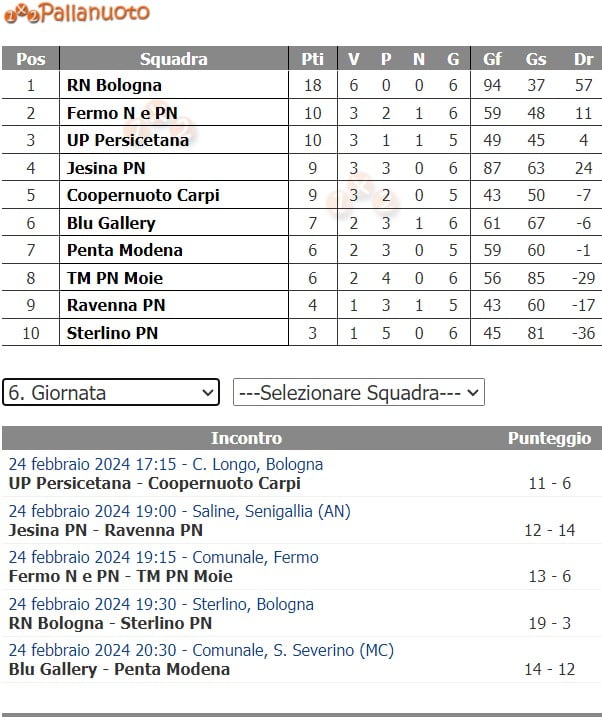Click RN Bologna team name
This screenshot has height=717, width=602.
pyautogui.click(x=114, y=86)
